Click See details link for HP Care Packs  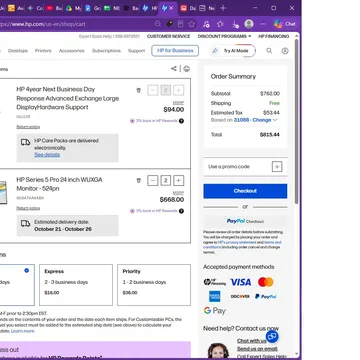[47, 155]
